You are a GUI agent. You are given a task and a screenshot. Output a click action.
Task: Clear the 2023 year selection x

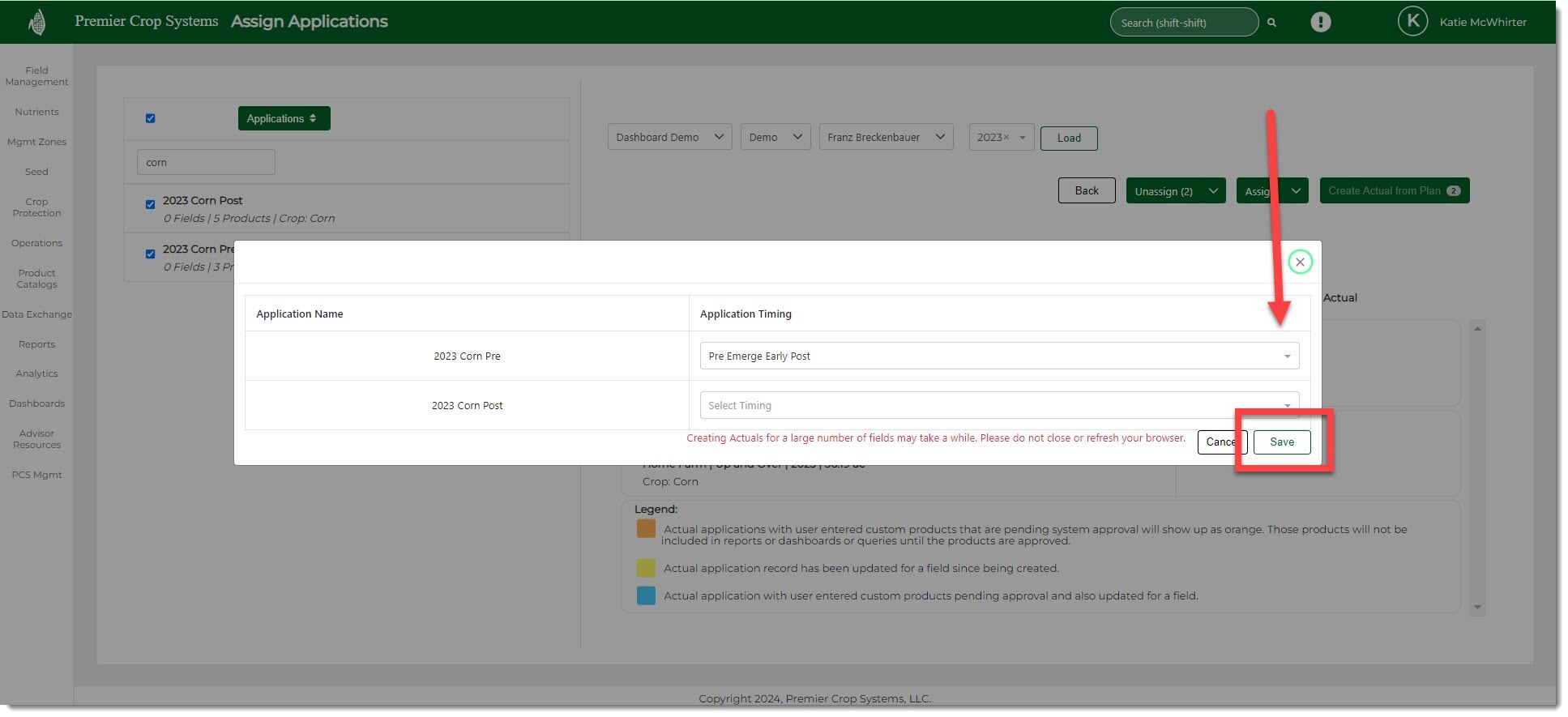click(1006, 138)
